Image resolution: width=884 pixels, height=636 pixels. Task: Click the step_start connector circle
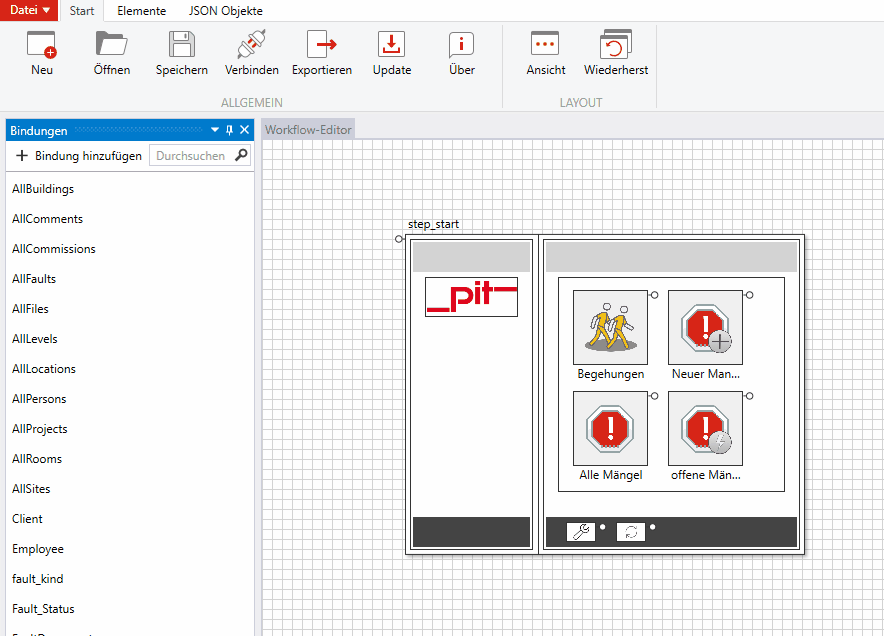[399, 239]
